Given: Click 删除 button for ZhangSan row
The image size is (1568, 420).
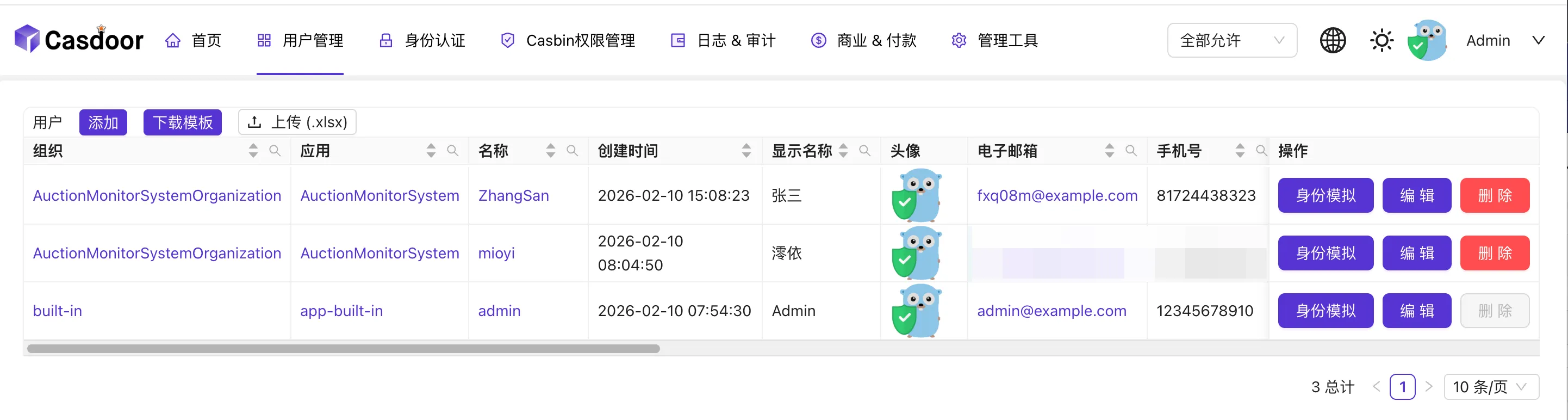Looking at the screenshot, I should pos(1495,195).
